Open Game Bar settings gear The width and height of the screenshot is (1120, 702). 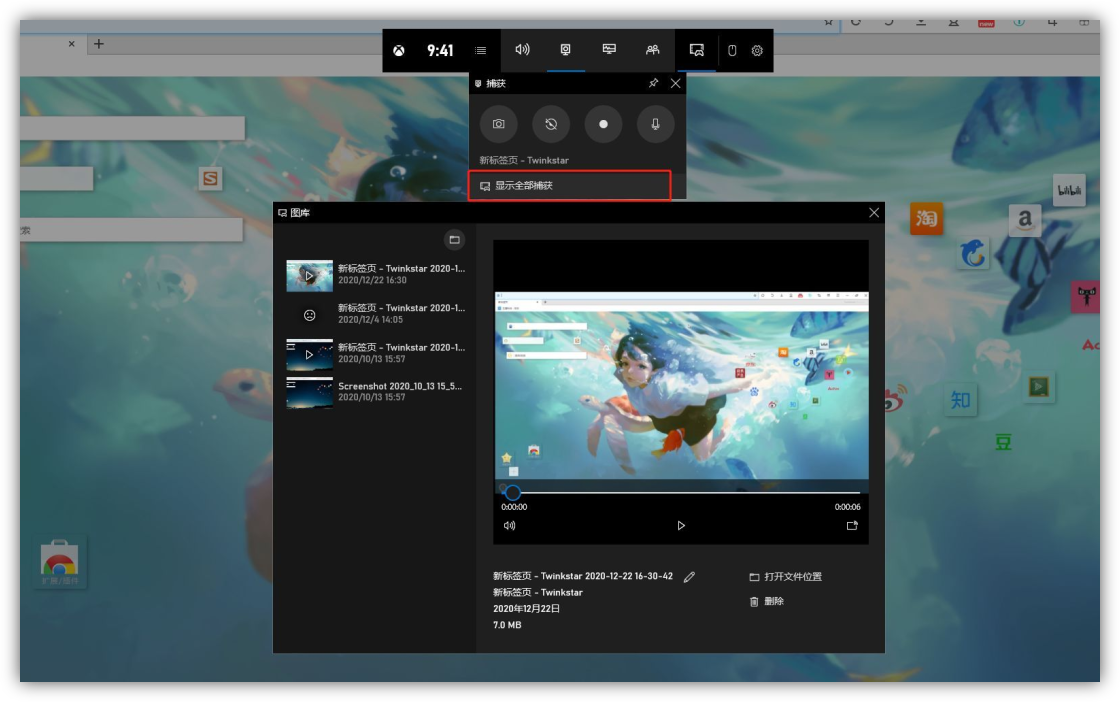tap(757, 50)
